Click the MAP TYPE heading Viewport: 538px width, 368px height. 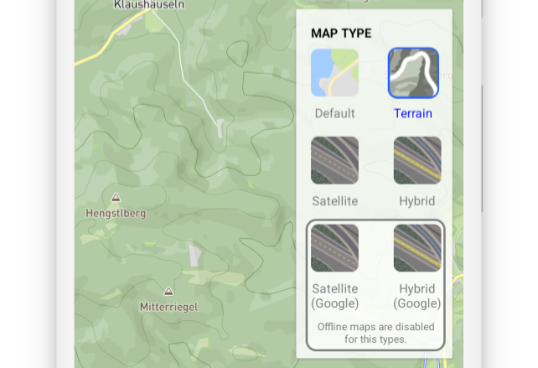point(341,33)
